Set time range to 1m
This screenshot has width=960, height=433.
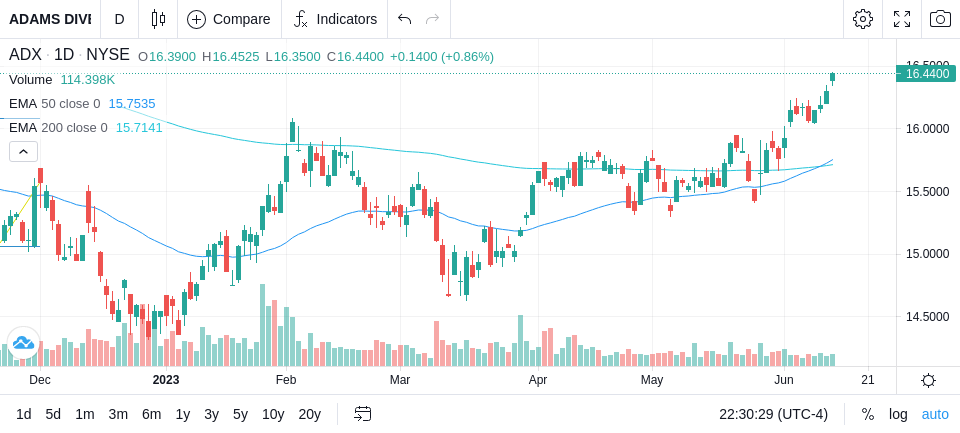tap(84, 415)
